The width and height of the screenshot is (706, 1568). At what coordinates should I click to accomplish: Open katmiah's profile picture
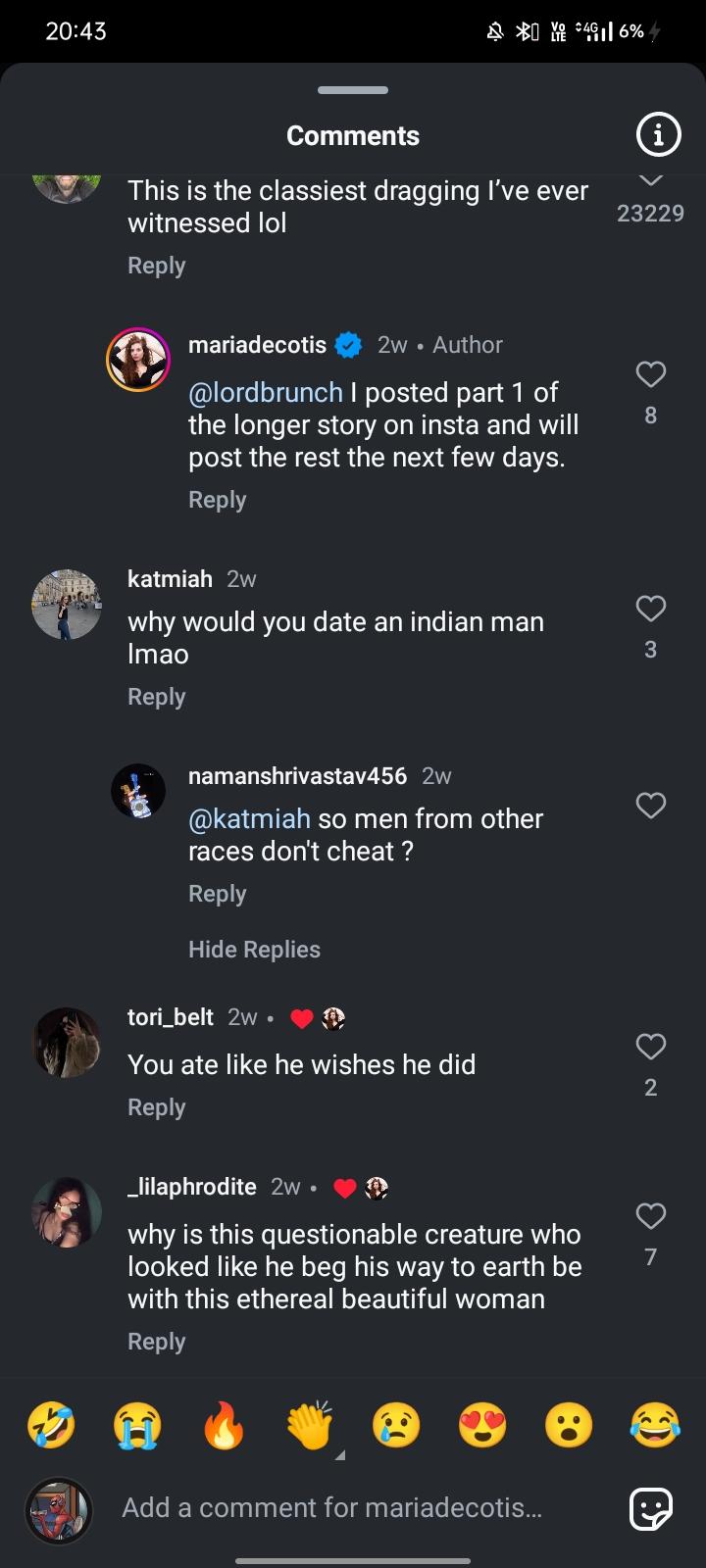[x=67, y=605]
